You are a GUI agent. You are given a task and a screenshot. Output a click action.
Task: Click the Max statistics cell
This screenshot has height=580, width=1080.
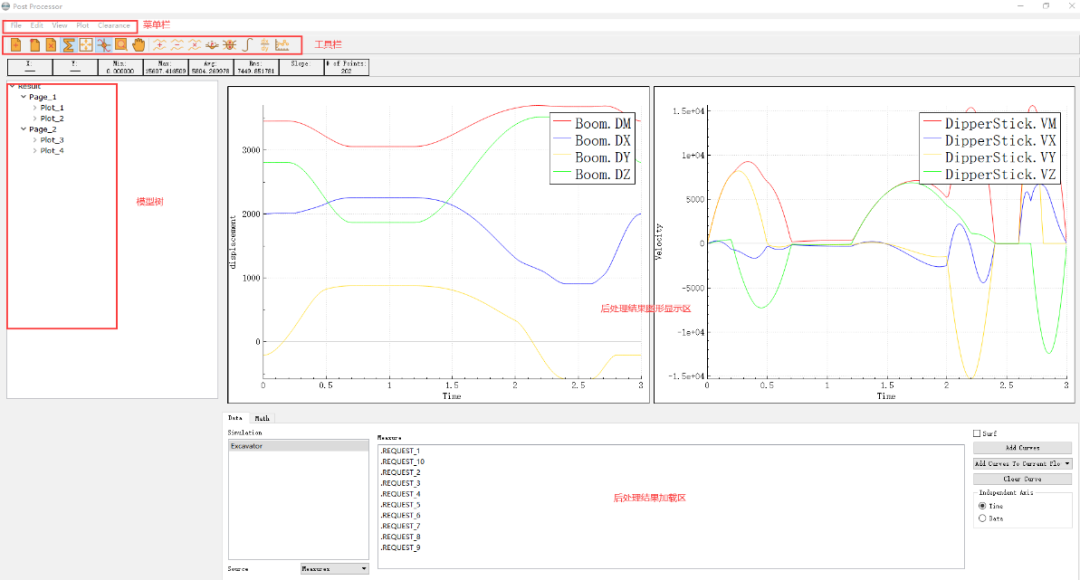click(165, 67)
